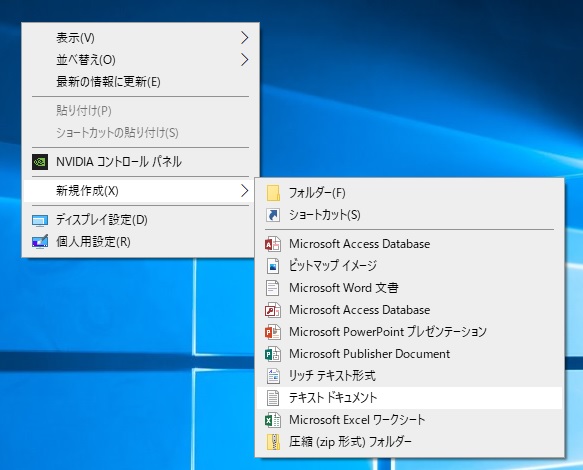Select the first Microsoft Access Database label

tap(360, 244)
